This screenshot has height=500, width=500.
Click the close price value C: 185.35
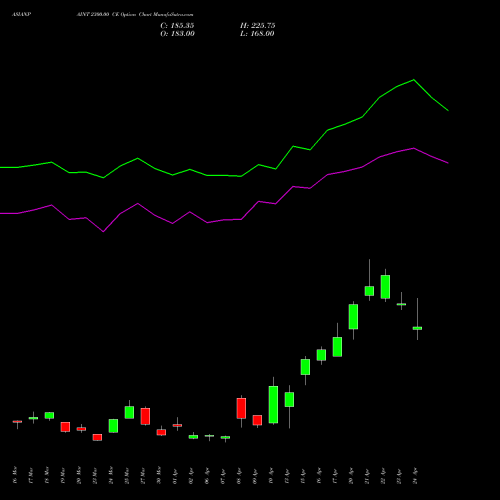pos(177,26)
